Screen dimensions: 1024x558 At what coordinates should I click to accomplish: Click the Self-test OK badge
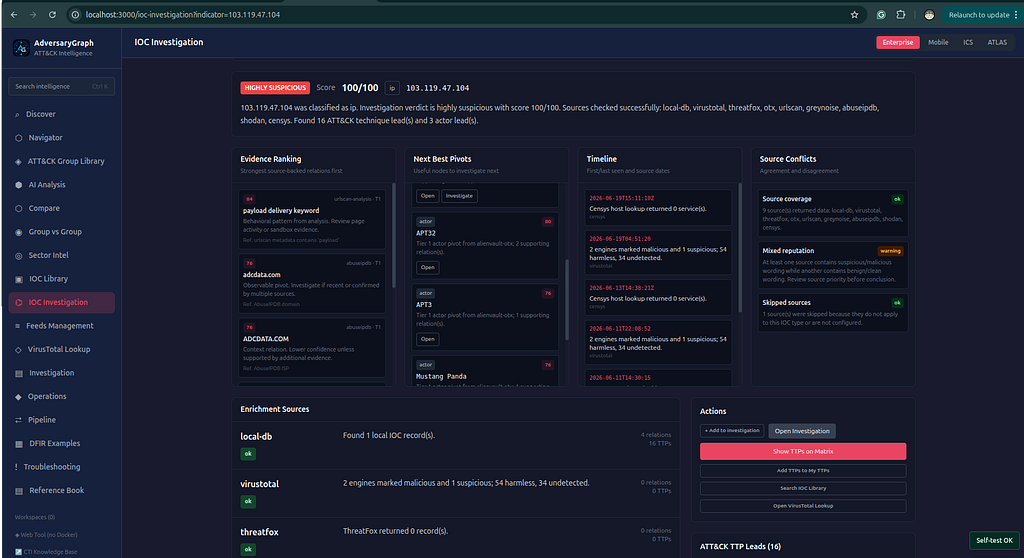click(994, 540)
